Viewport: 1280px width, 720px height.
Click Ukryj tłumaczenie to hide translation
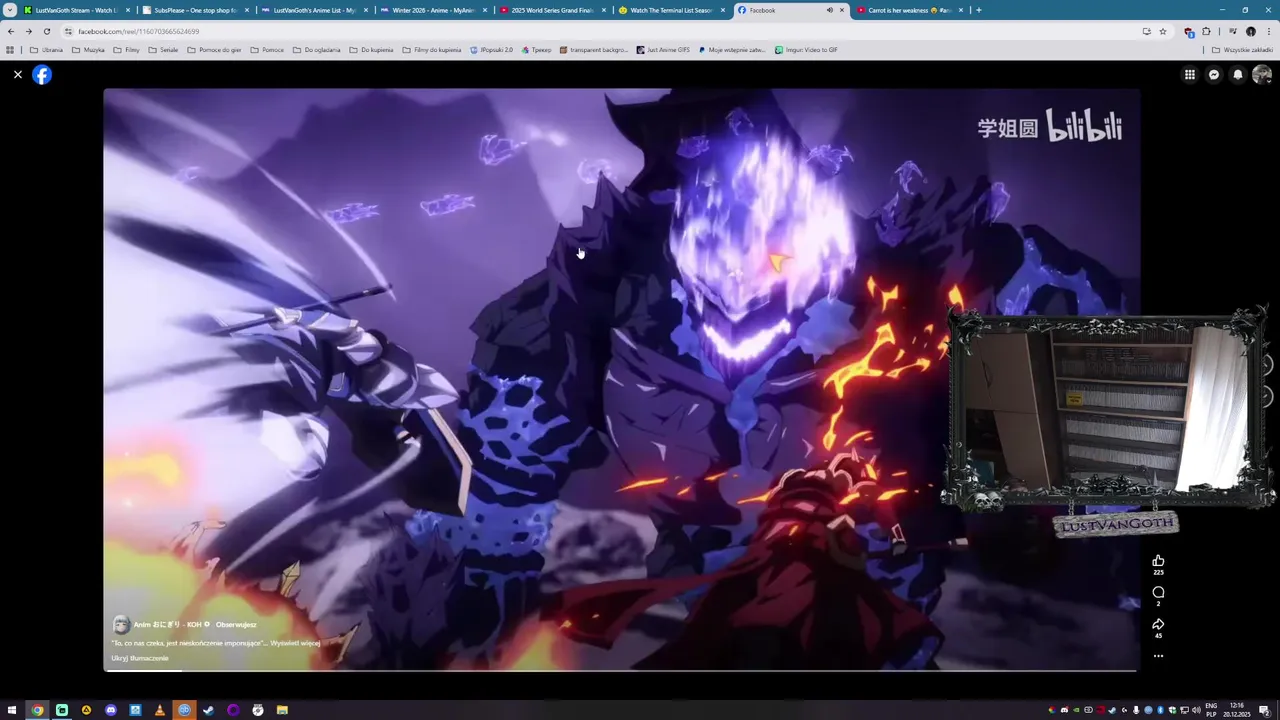140,658
